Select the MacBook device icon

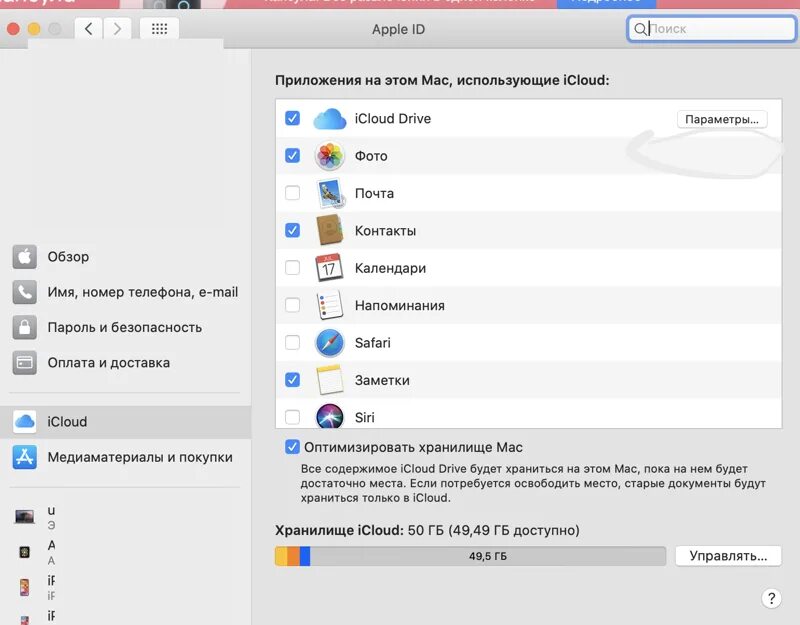click(x=24, y=516)
